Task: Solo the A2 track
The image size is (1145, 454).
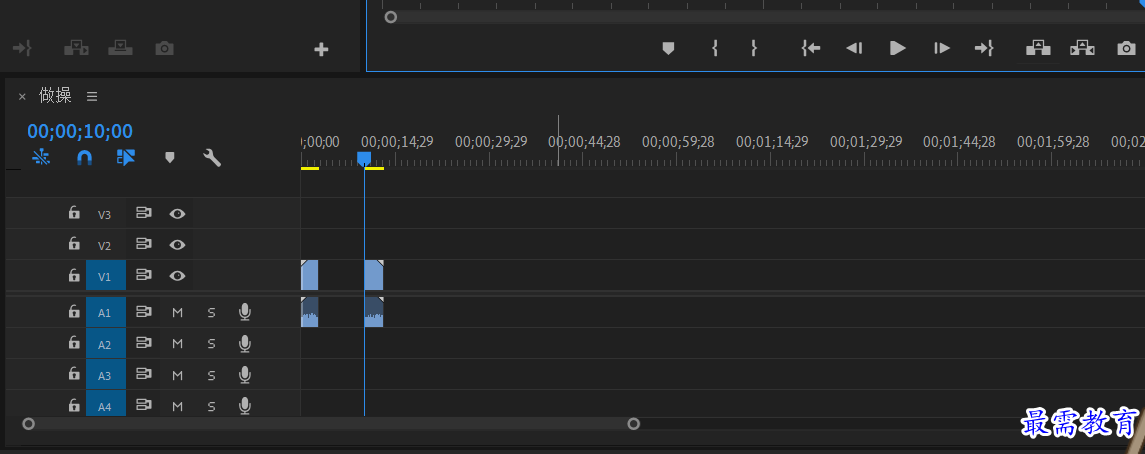Action: pyautogui.click(x=212, y=344)
